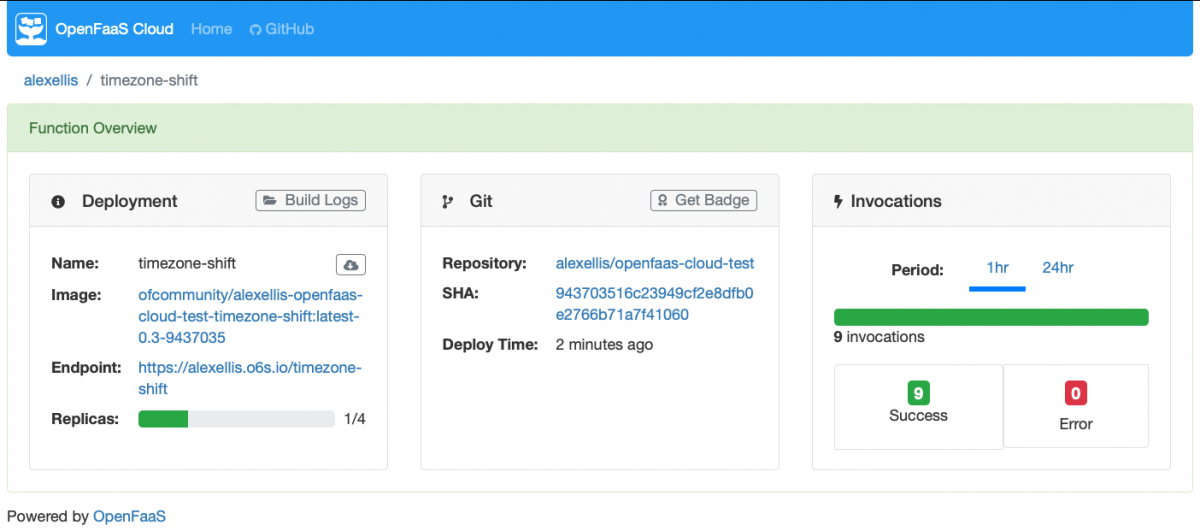Viewport: 1200px width, 531px height.
Task: Switch invocation period to 24hr
Action: tap(1057, 268)
